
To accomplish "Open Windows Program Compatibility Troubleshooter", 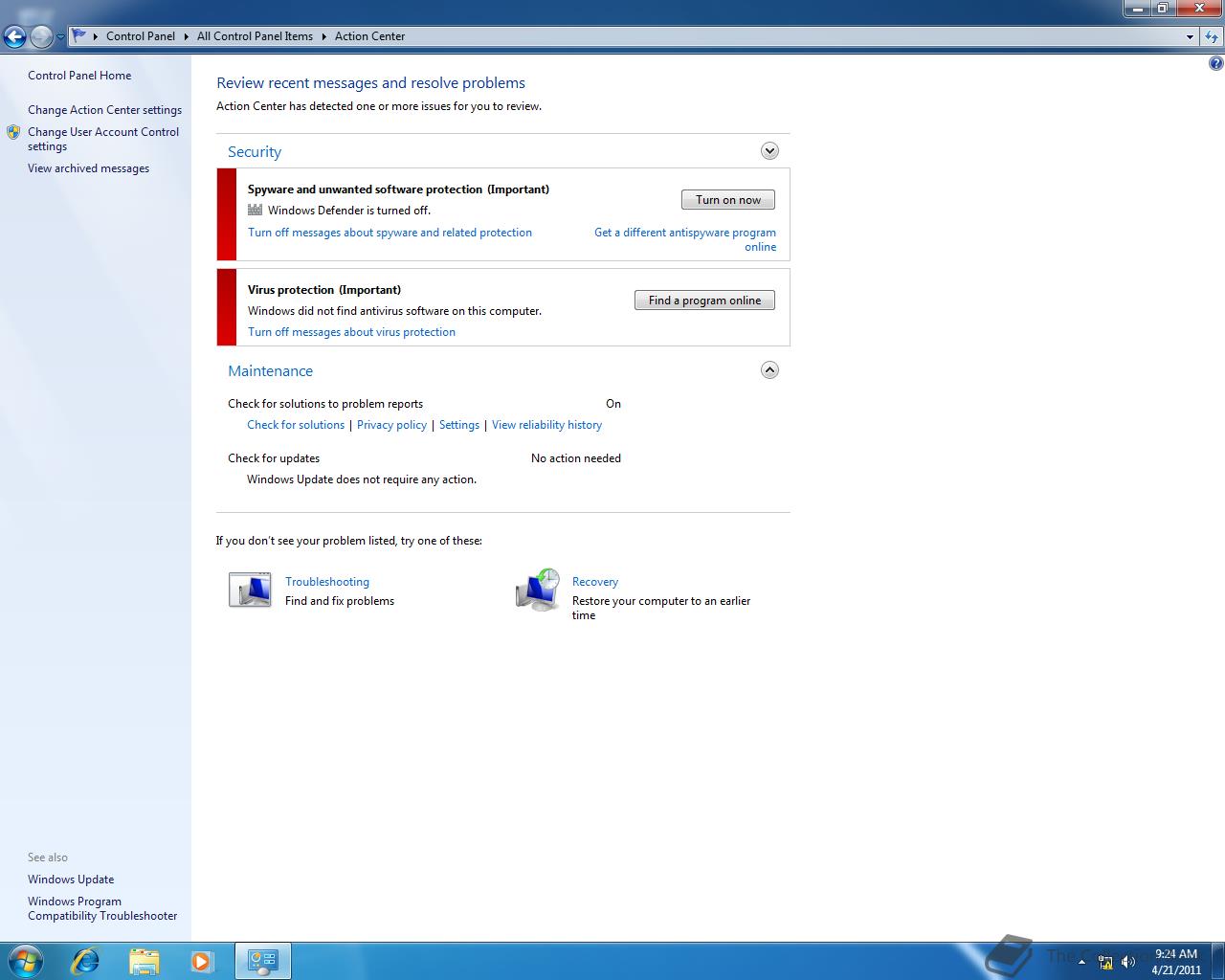I will (x=102, y=908).
